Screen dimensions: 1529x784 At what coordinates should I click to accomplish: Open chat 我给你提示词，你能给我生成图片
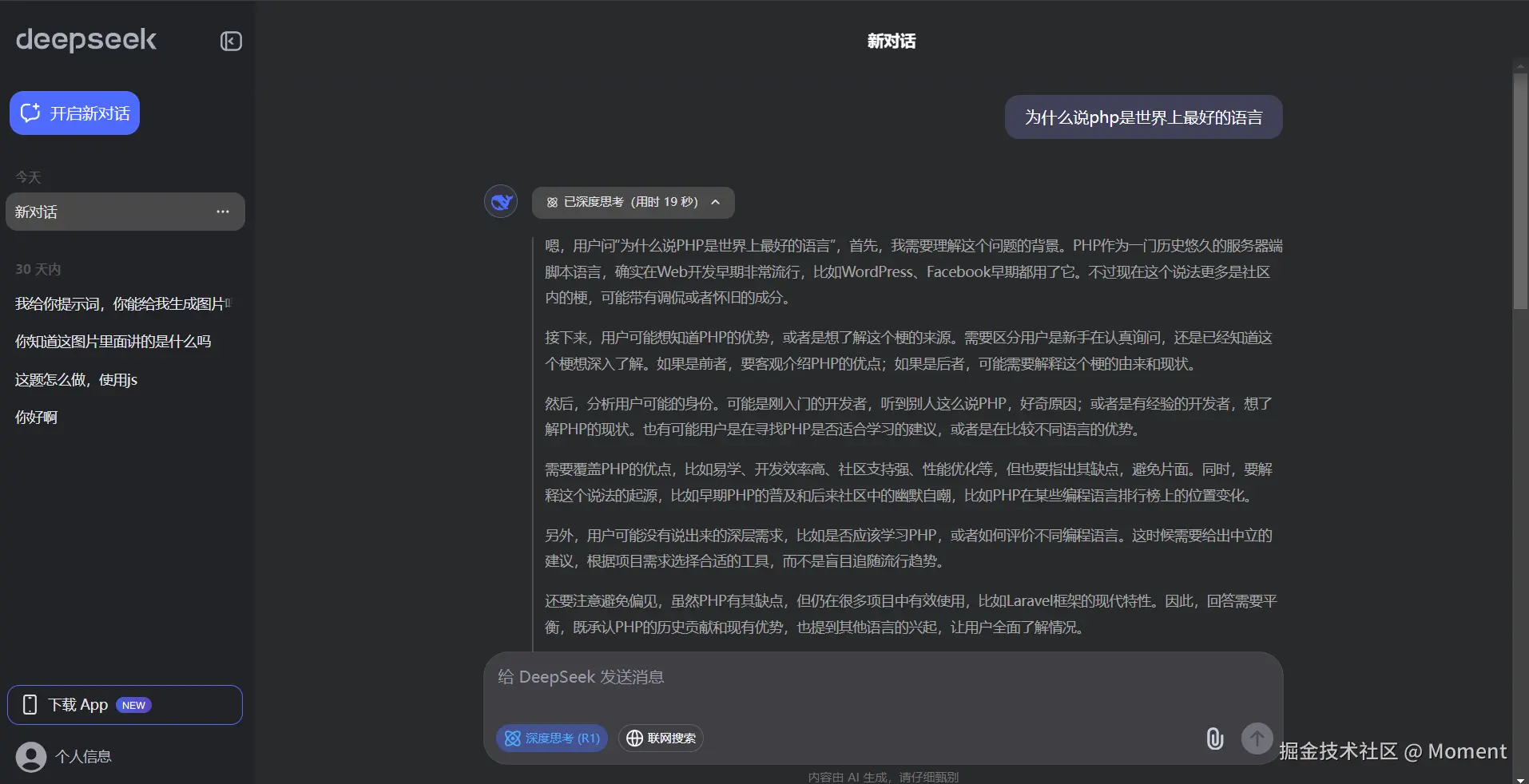point(124,304)
